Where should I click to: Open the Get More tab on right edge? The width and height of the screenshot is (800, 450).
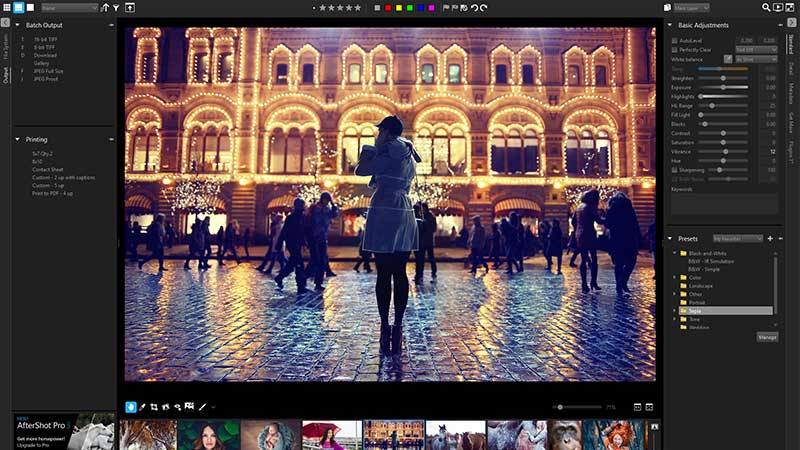tap(791, 123)
